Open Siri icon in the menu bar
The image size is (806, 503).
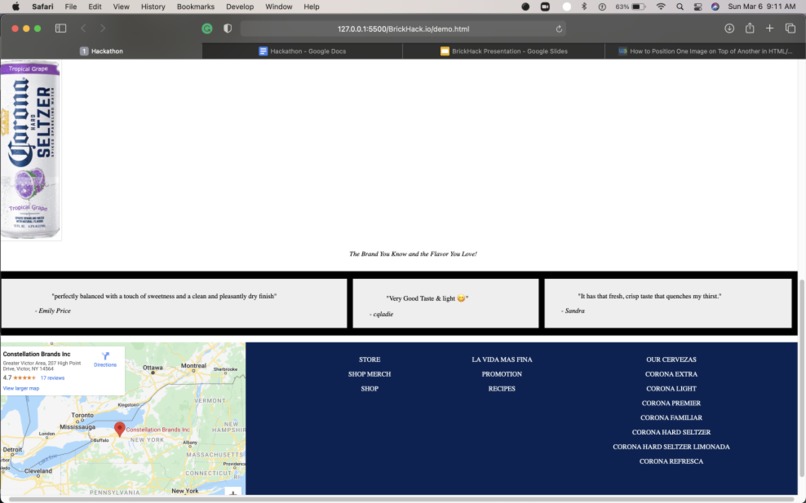click(715, 7)
